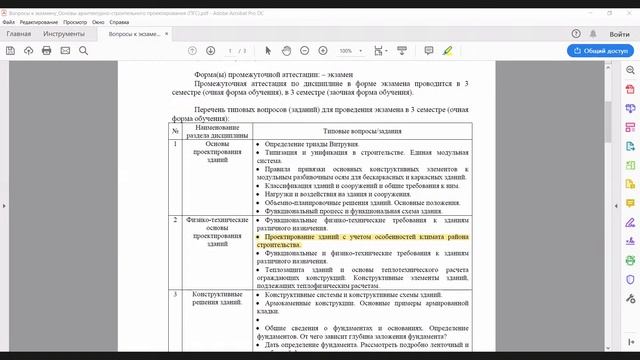
Task: Expand the left navigation pane arrow
Action: [x=4, y=206]
